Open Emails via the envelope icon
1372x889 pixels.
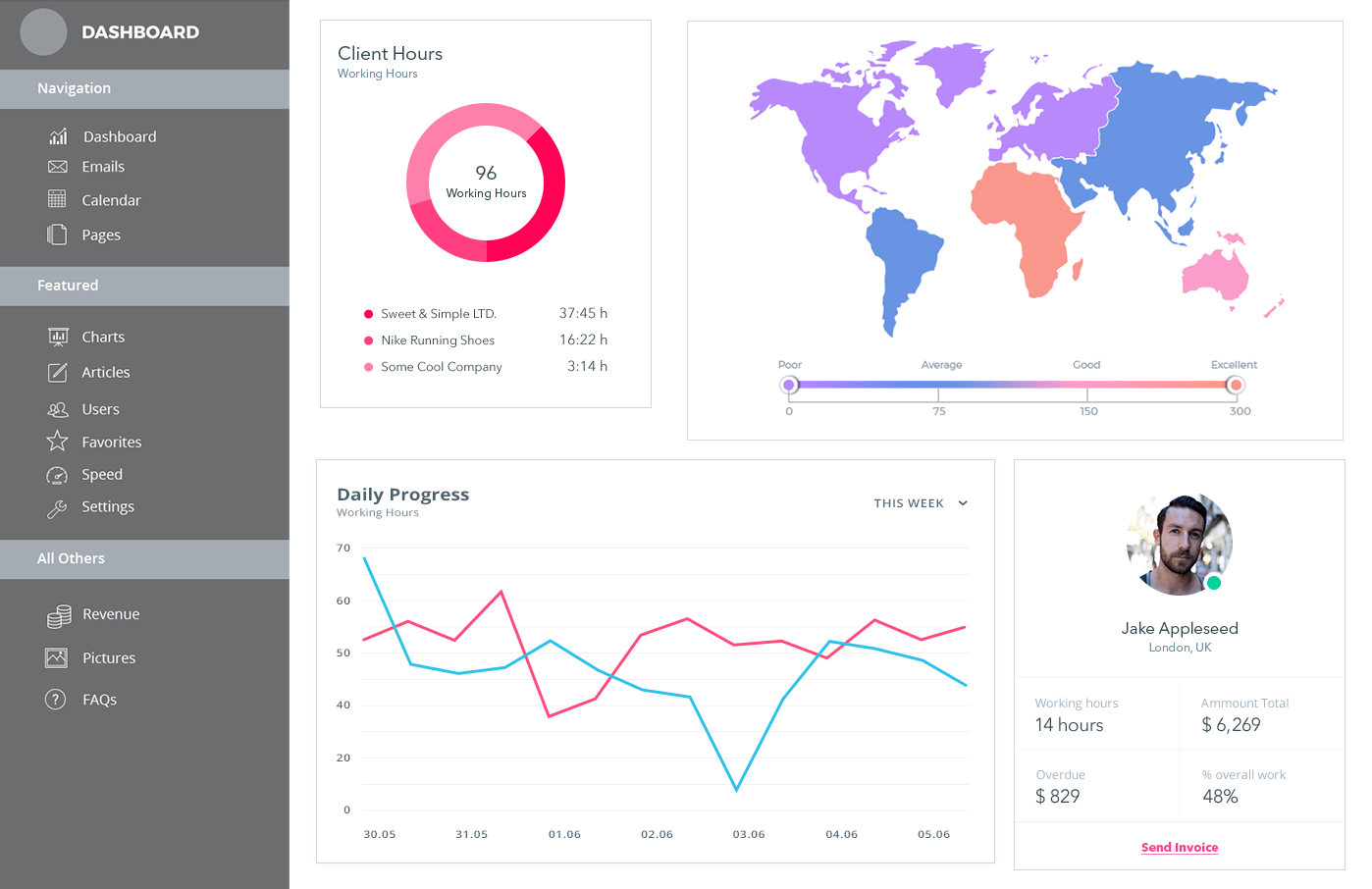[58, 167]
